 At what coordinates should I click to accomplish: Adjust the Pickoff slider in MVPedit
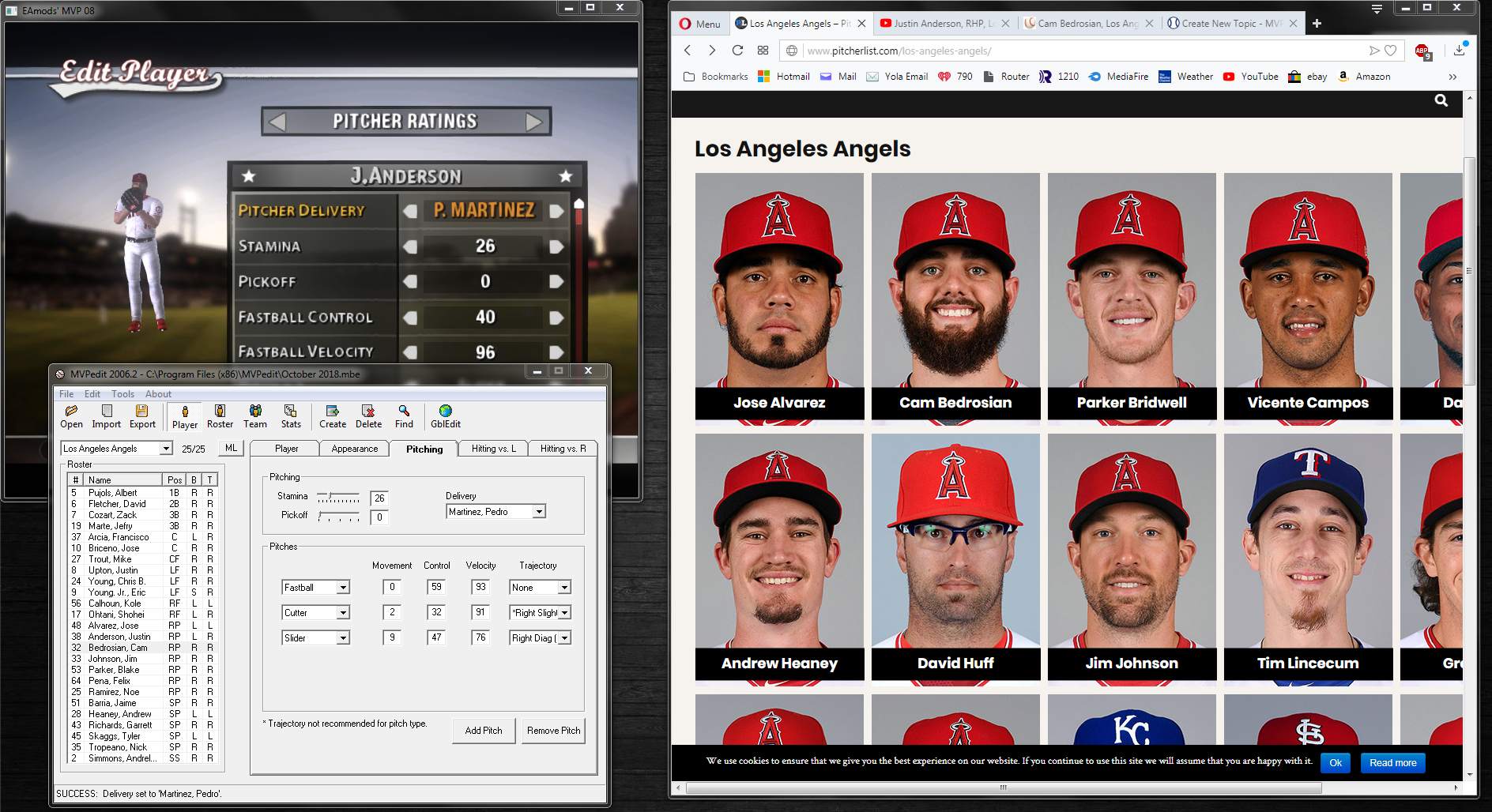click(338, 517)
